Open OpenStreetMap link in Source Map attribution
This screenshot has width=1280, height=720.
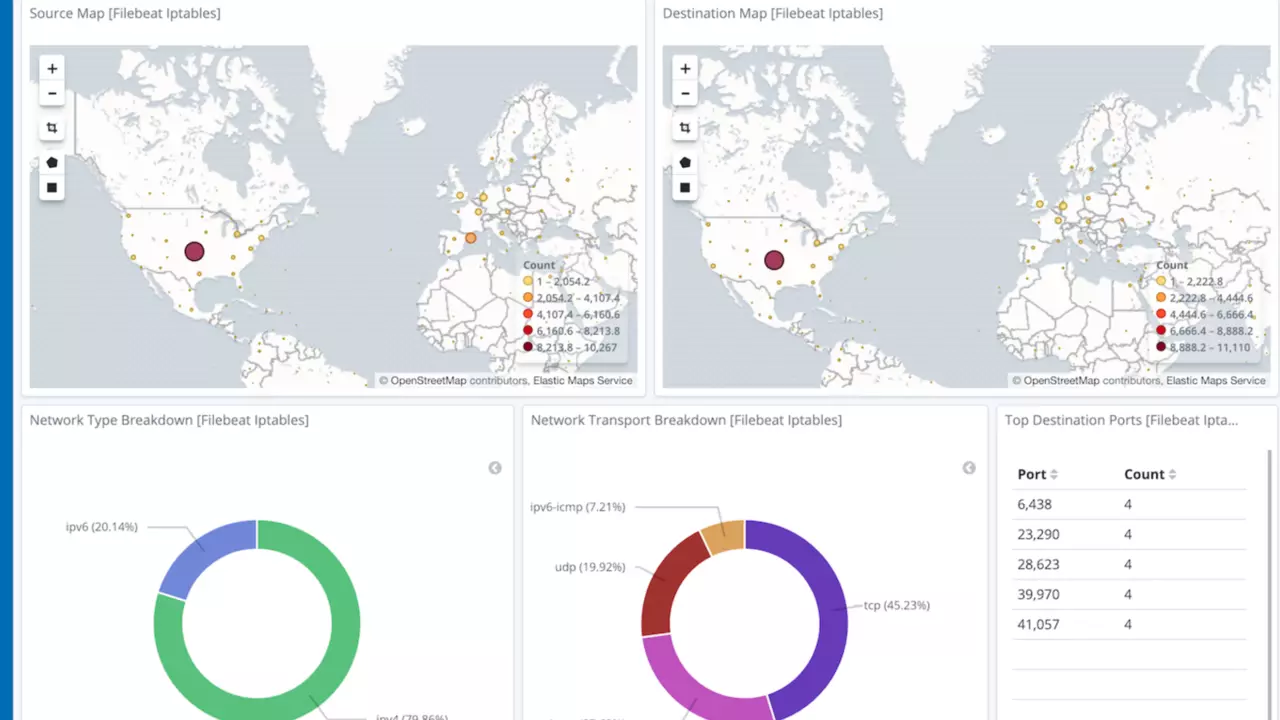pos(430,381)
